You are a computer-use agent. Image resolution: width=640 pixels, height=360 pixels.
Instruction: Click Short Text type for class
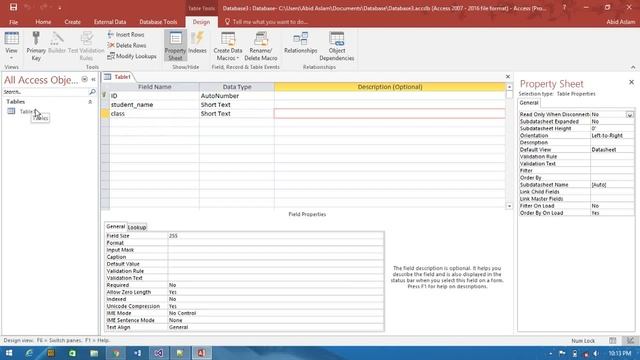(x=237, y=114)
